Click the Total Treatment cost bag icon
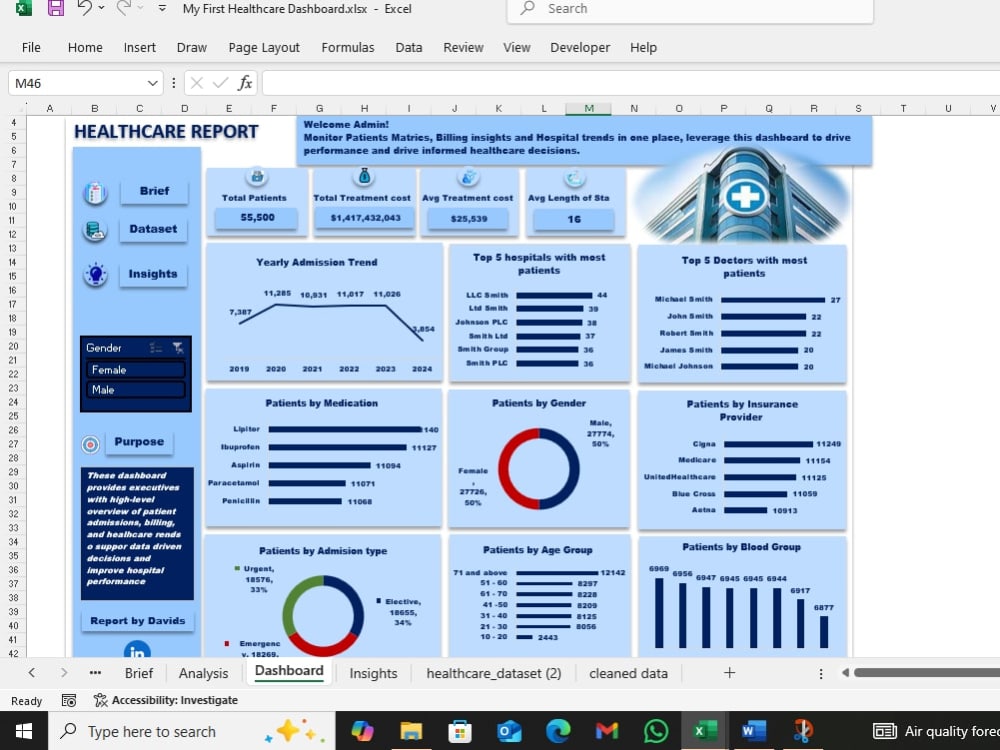This screenshot has width=1000, height=750. [x=364, y=175]
